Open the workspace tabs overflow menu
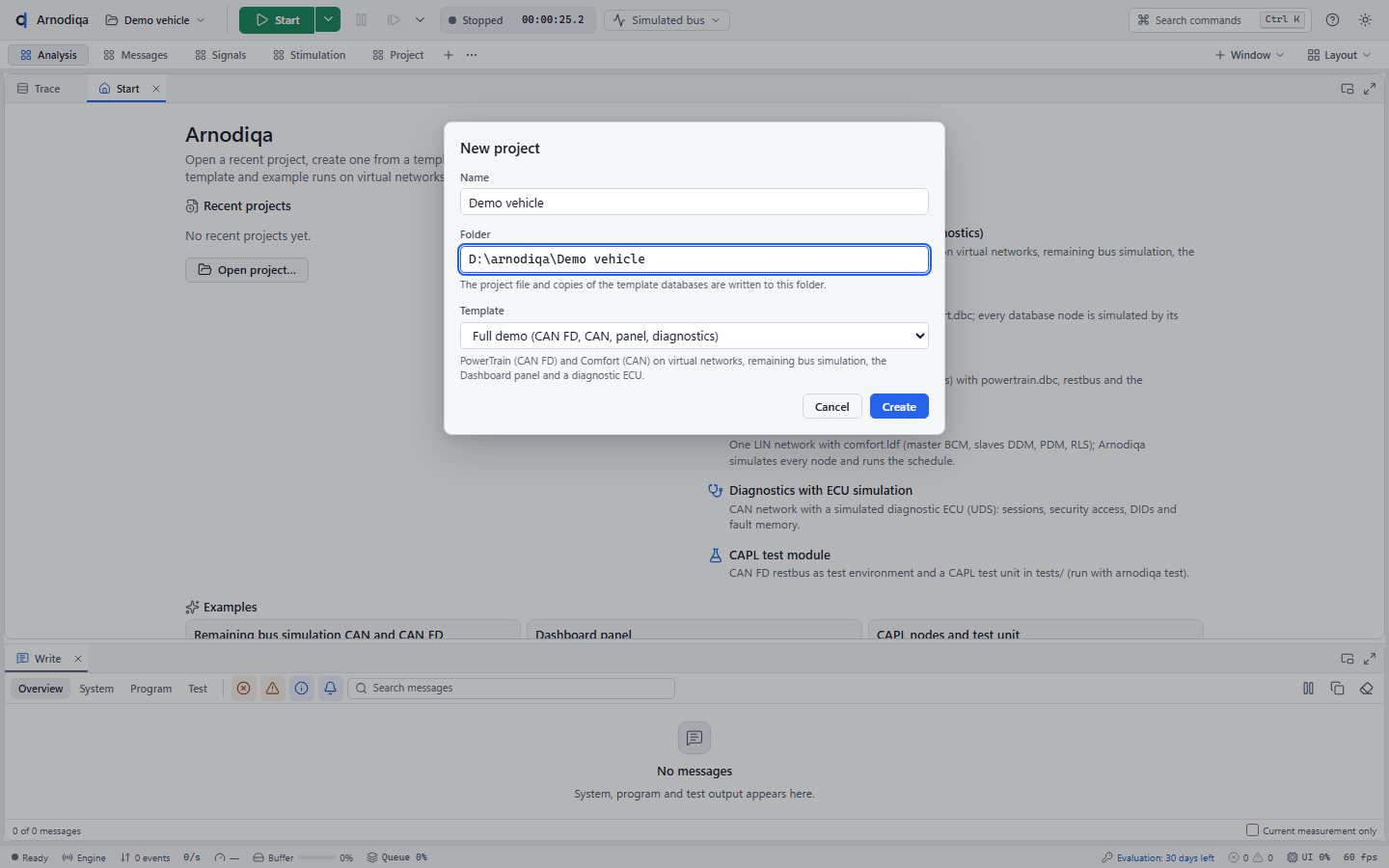The width and height of the screenshot is (1389, 868). click(471, 55)
